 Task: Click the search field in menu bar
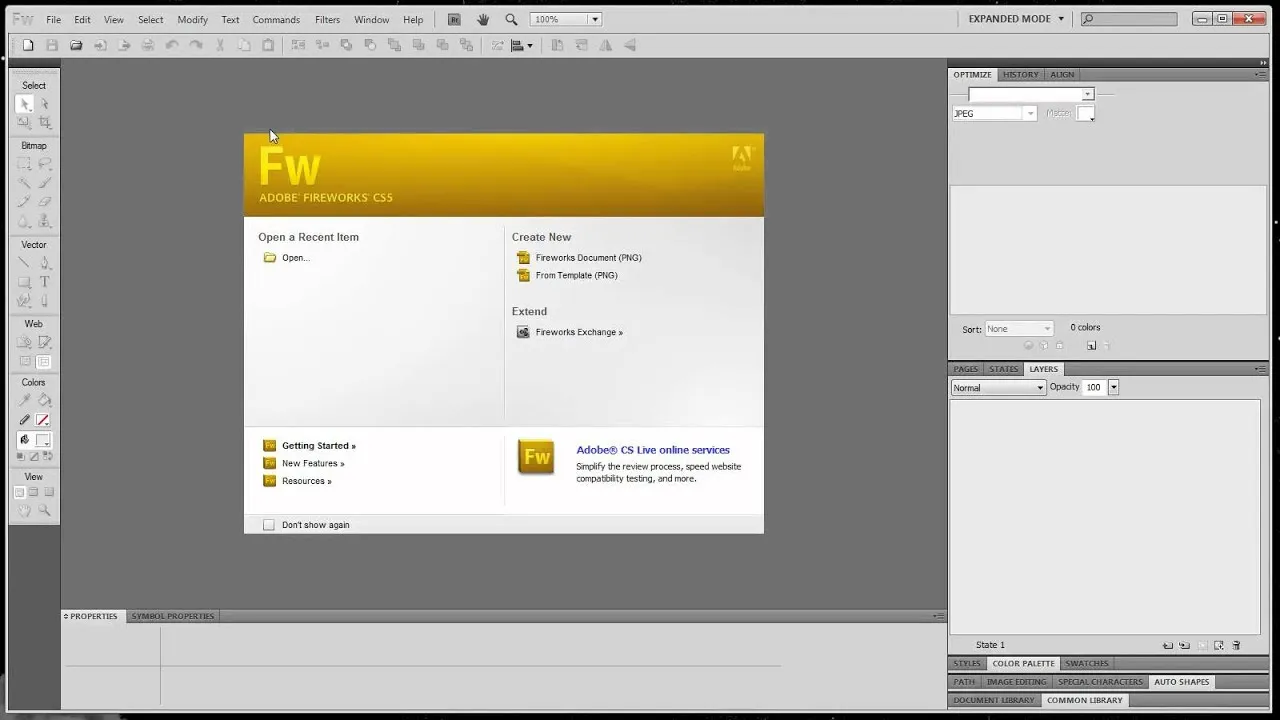[x=1129, y=19]
